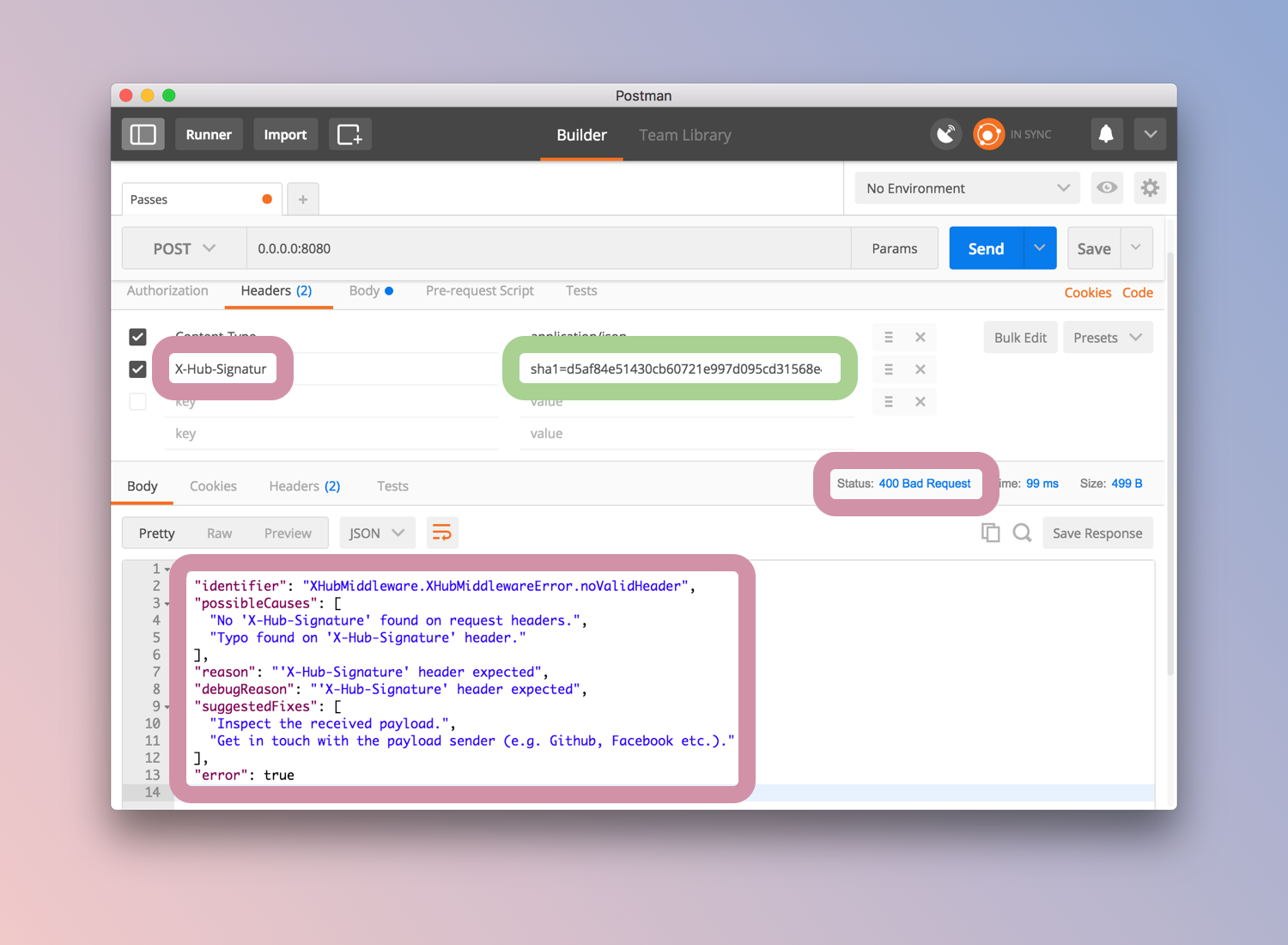Image resolution: width=1288 pixels, height=945 pixels.
Task: Uncheck the X-Hub-Signatur header checkbox
Action: 137,369
